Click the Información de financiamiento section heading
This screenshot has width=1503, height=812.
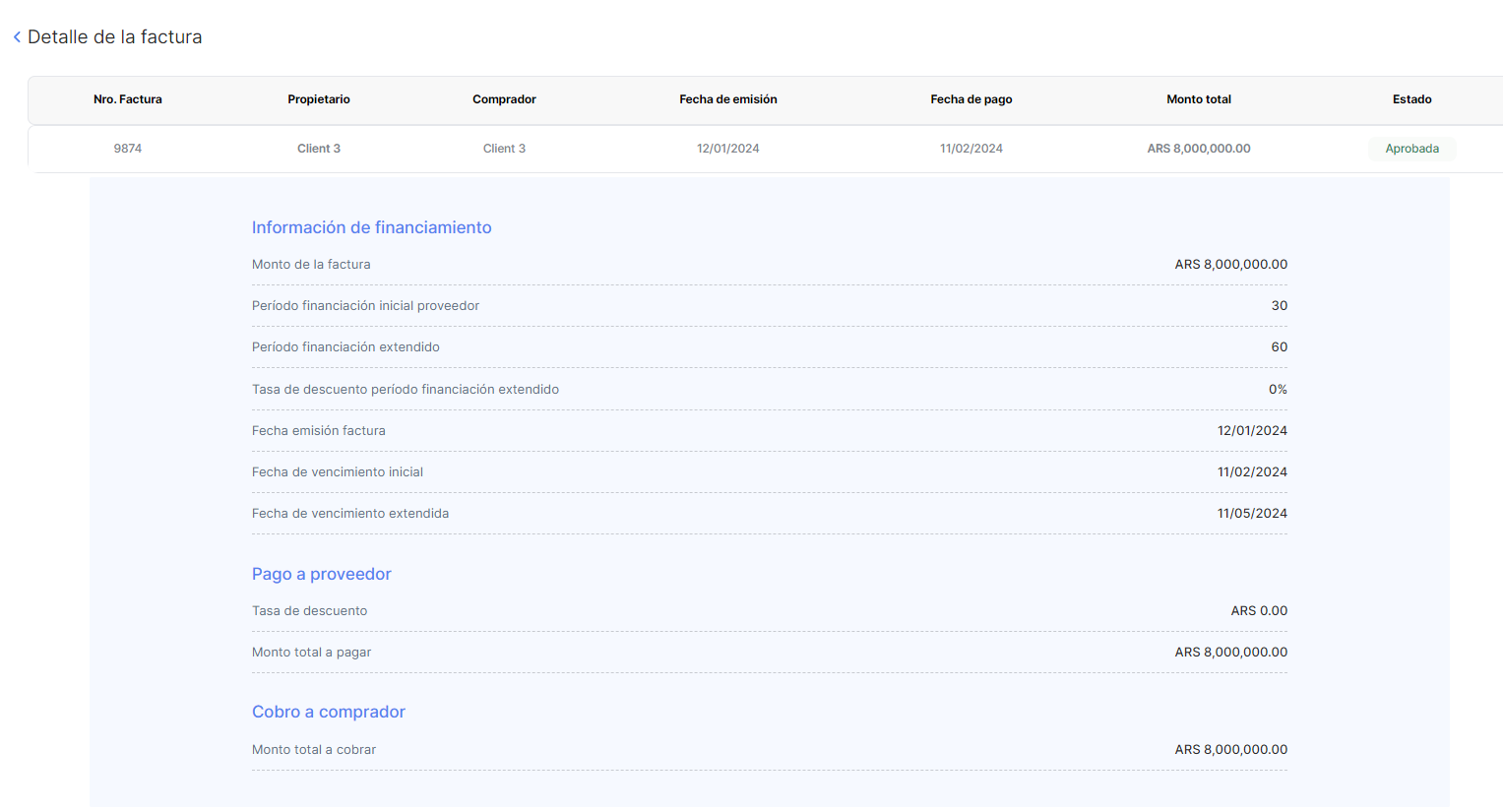click(371, 227)
